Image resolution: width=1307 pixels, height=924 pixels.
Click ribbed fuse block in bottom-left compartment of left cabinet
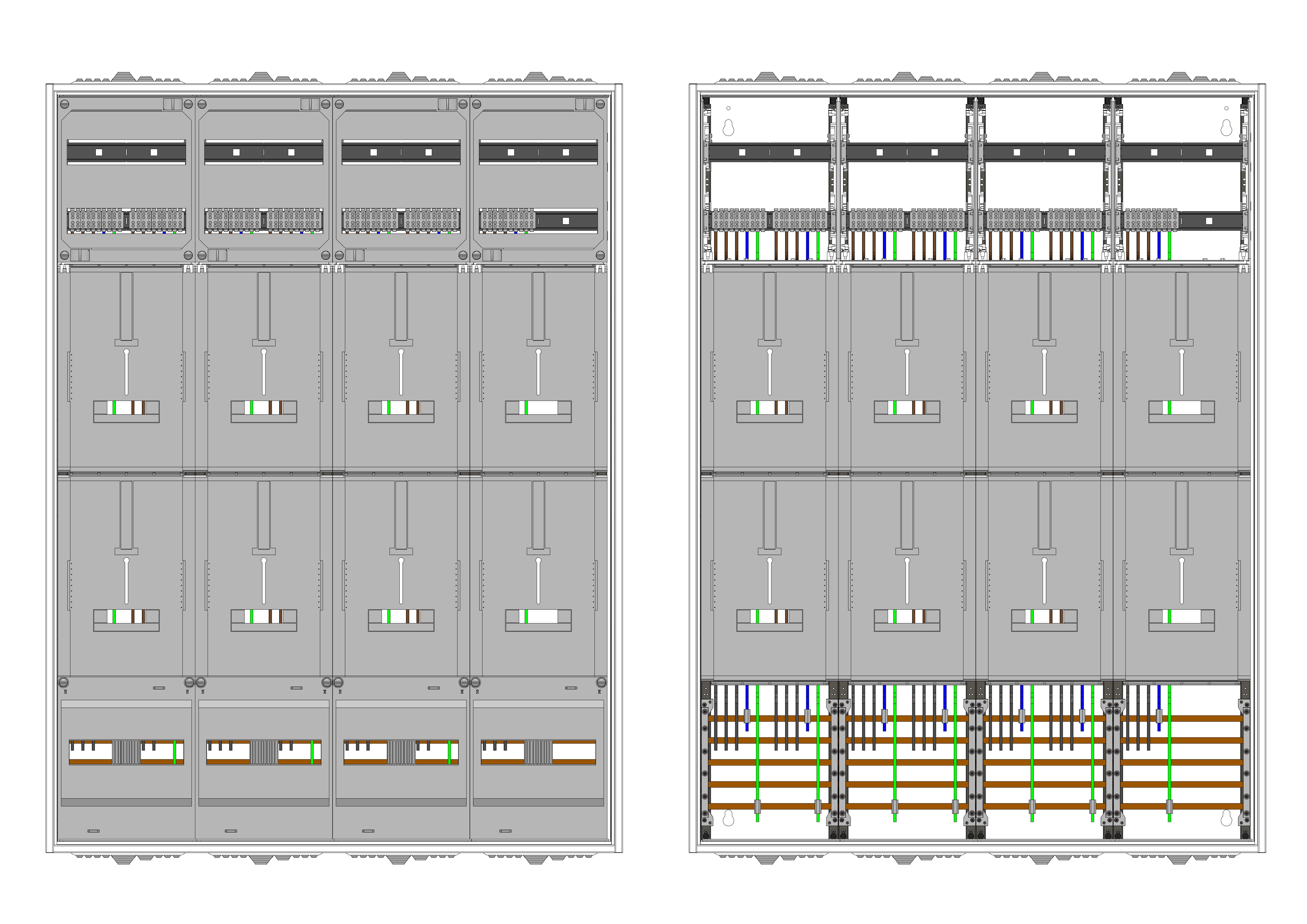[x=126, y=752]
